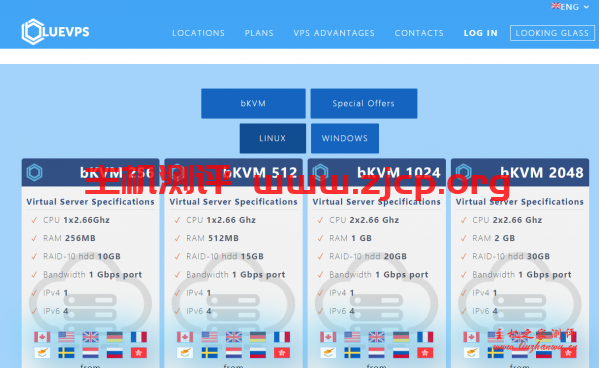Select the bKVM plan tab
The width and height of the screenshot is (599, 368).
click(x=253, y=104)
